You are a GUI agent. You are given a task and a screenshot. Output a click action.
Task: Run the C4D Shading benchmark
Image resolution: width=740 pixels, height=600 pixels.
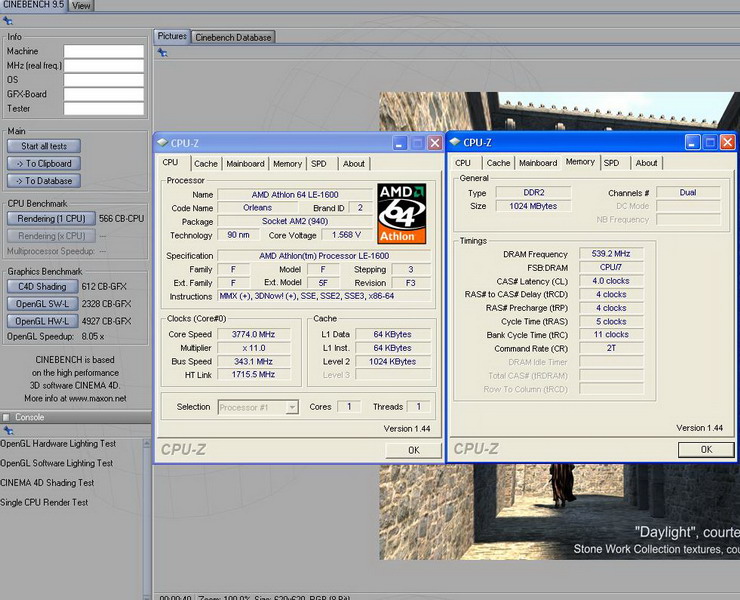[x=42, y=287]
